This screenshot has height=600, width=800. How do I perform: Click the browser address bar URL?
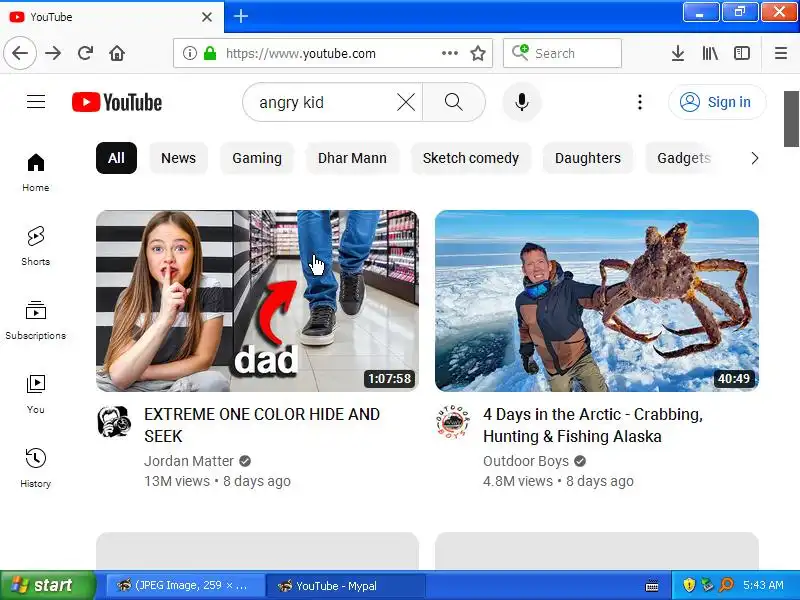tap(301, 53)
